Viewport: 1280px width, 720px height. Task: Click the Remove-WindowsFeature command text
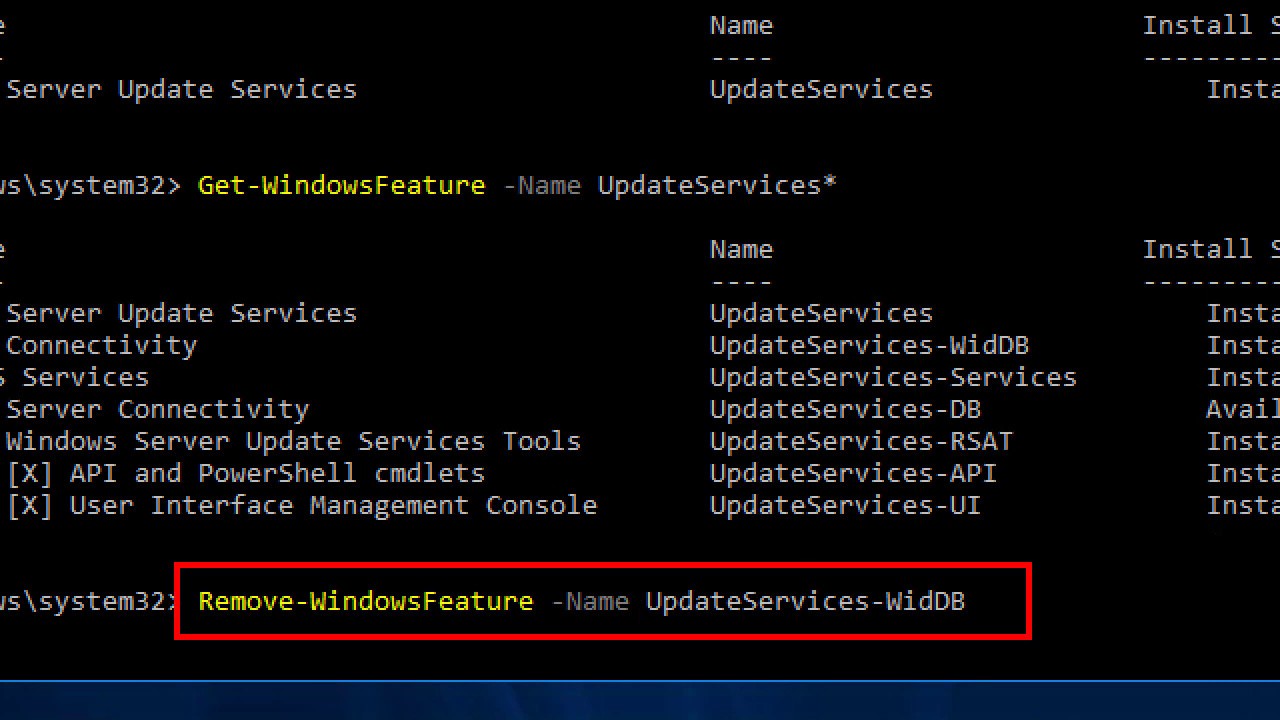click(x=365, y=601)
